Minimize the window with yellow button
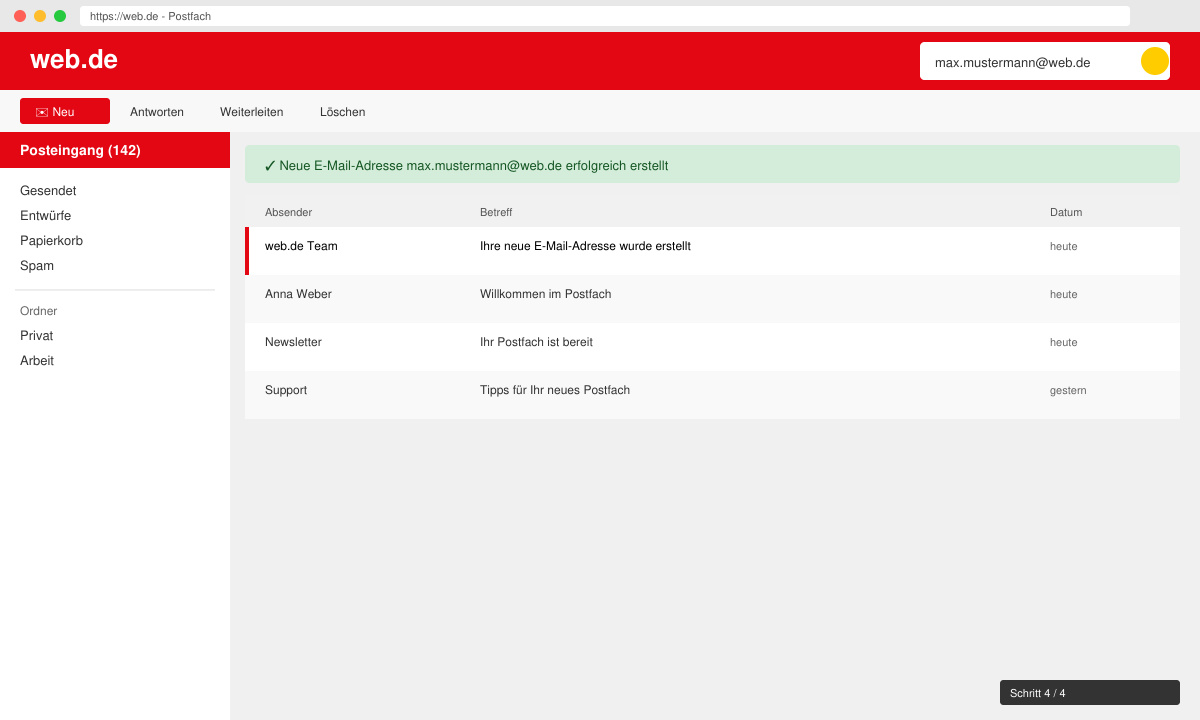Screen dimensions: 1200x720 (x=40, y=16)
